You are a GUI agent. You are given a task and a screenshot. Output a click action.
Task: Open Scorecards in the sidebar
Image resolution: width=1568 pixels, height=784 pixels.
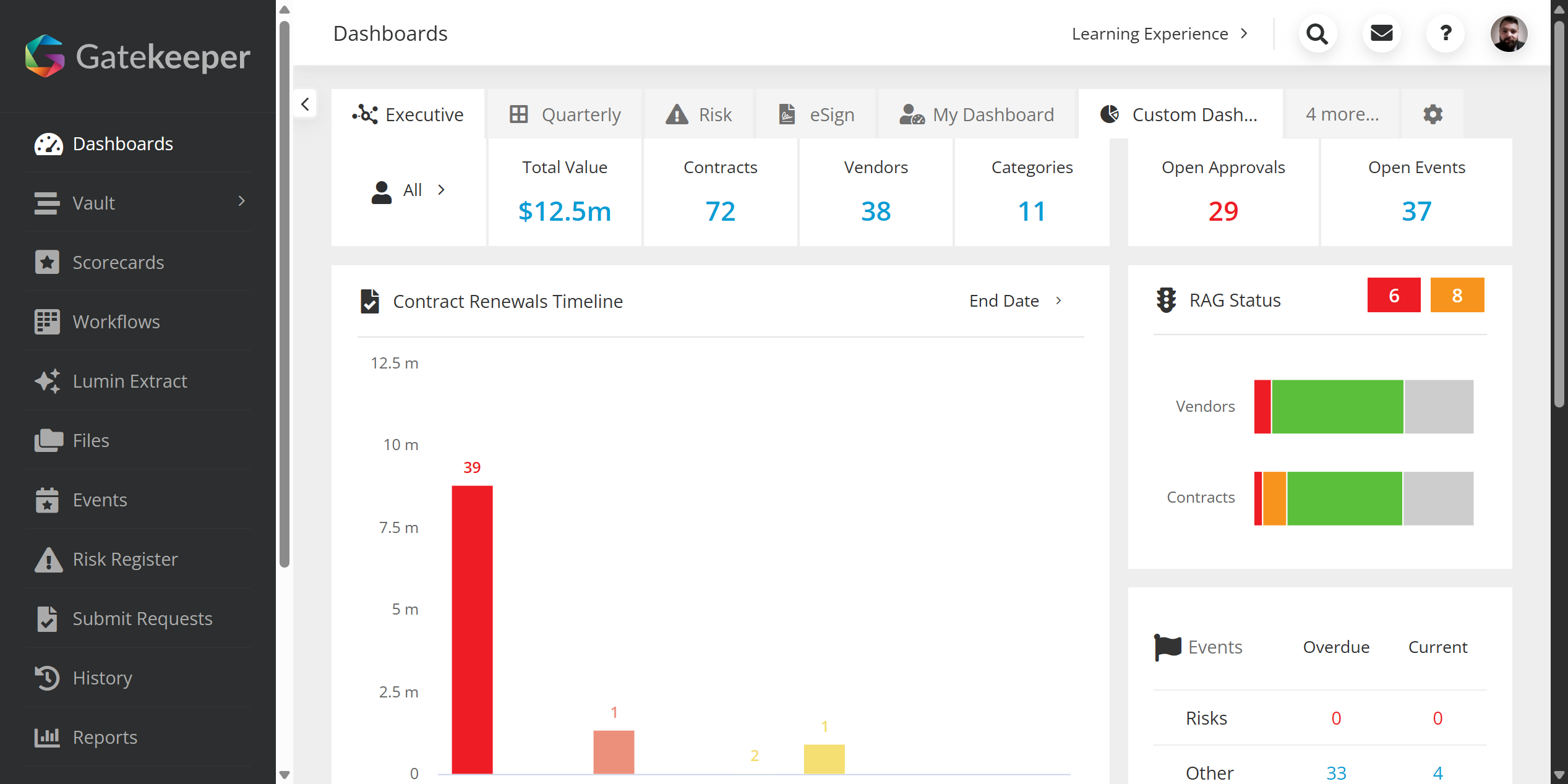[118, 262]
